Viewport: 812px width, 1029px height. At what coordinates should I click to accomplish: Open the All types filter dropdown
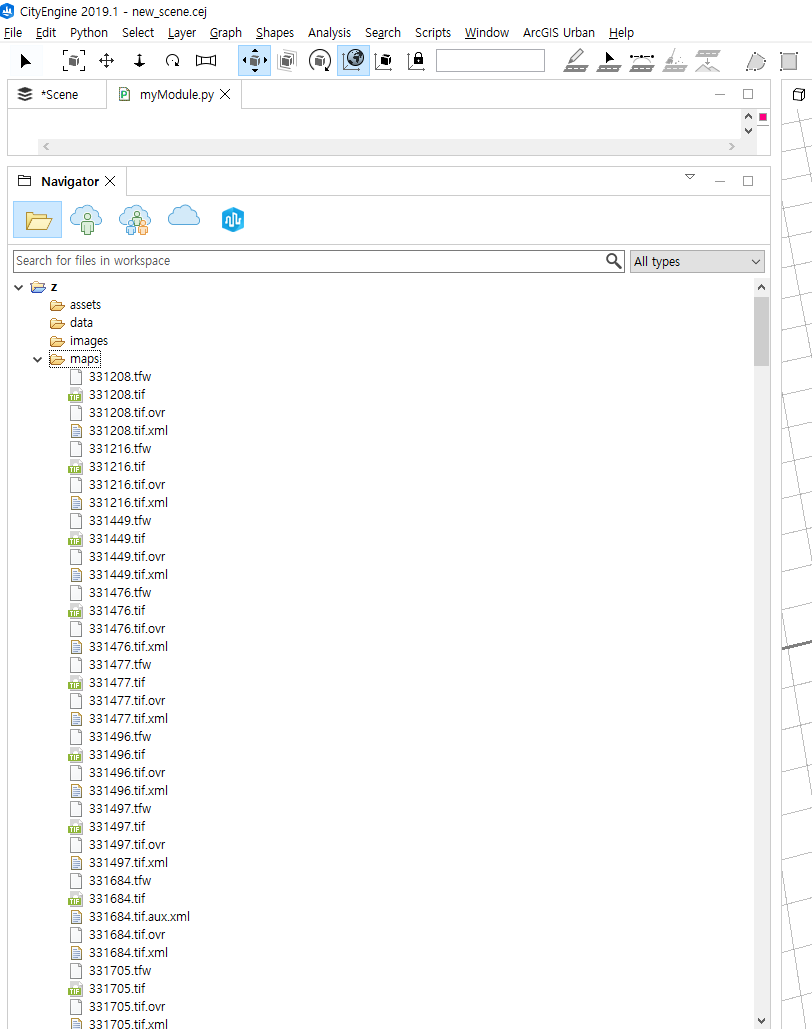[697, 261]
